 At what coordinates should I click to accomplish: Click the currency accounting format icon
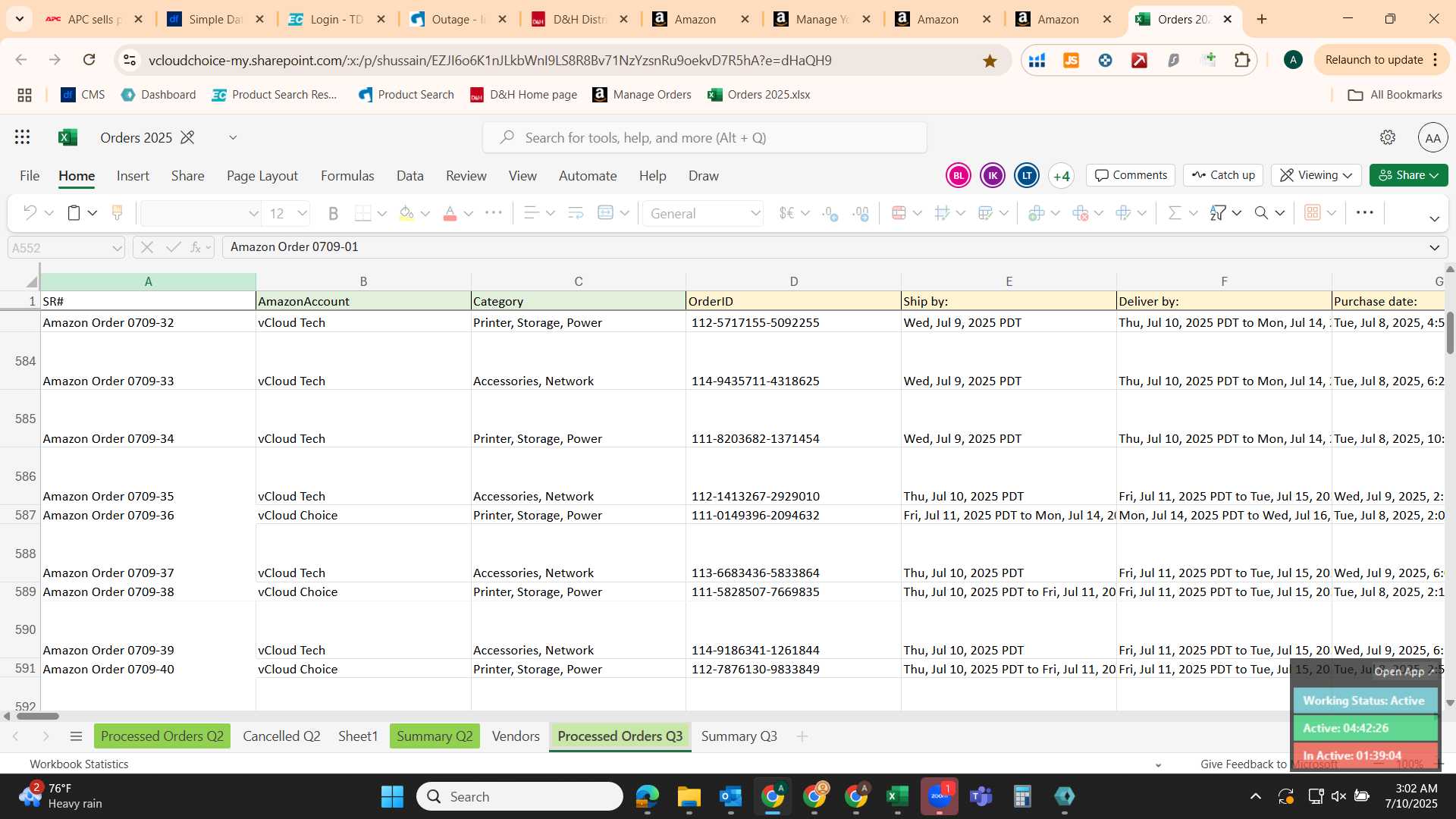[x=787, y=213]
